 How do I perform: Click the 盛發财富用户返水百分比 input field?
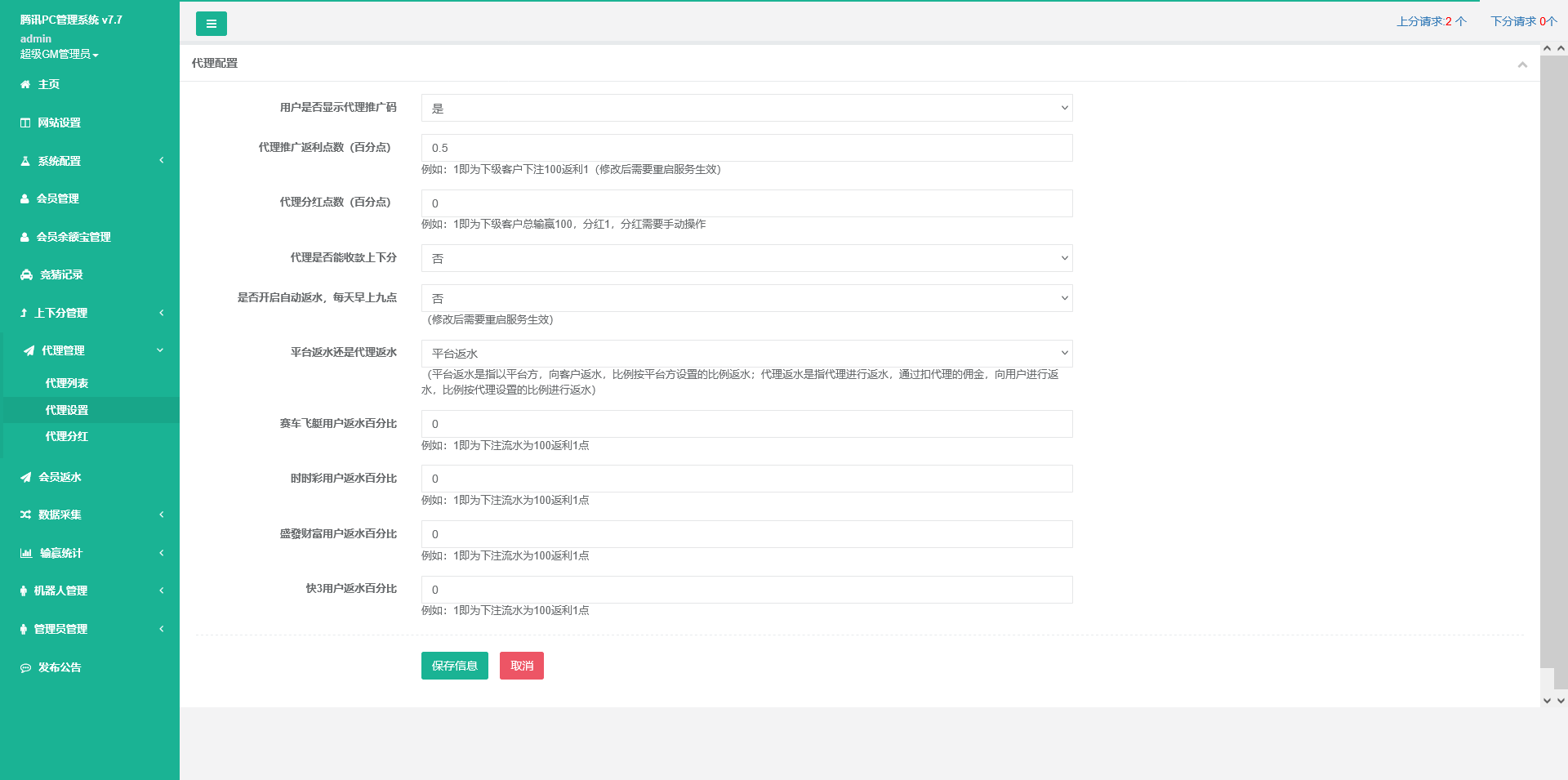746,534
